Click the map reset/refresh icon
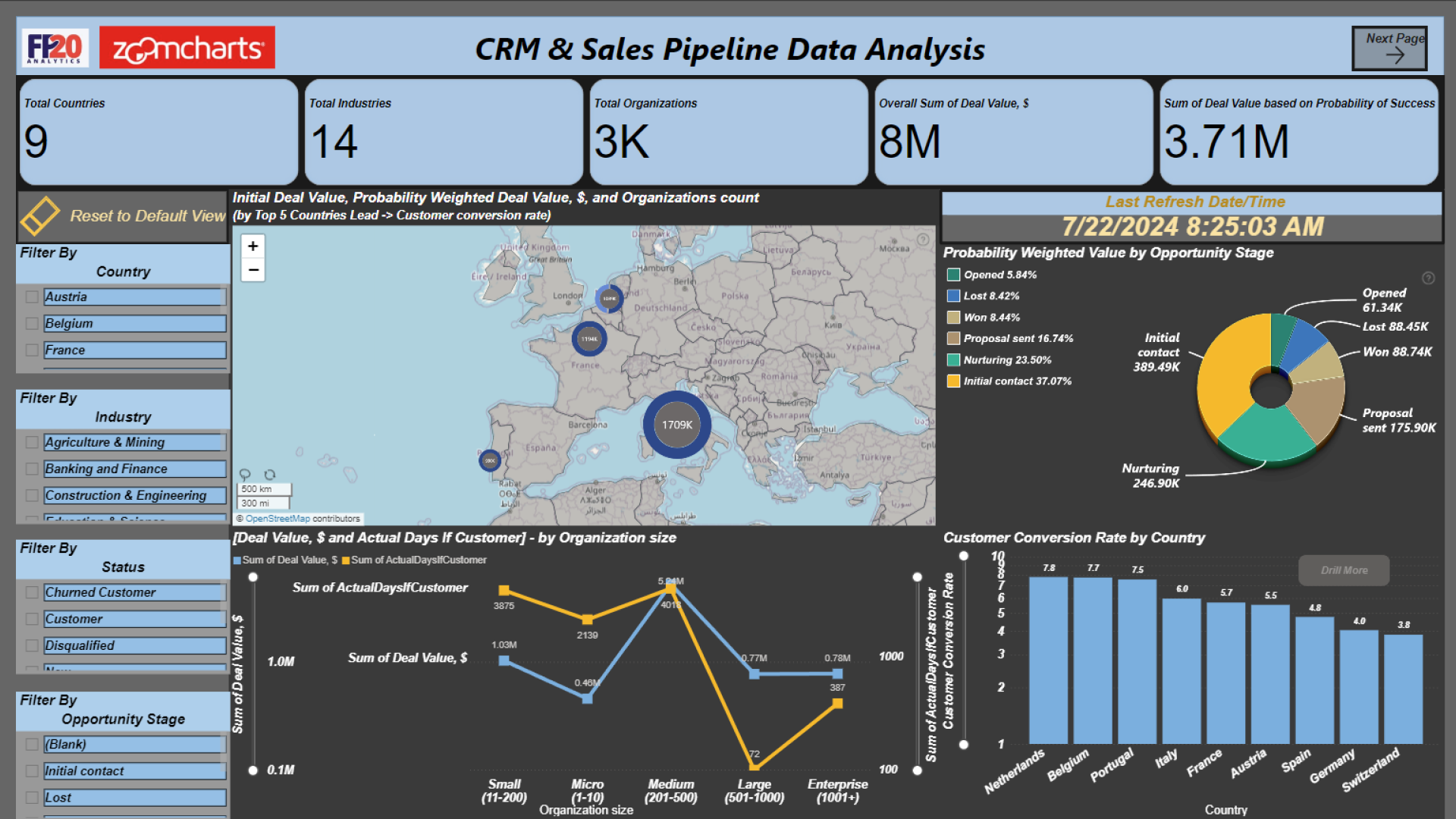This screenshot has width=1456, height=819. pyautogui.click(x=269, y=475)
